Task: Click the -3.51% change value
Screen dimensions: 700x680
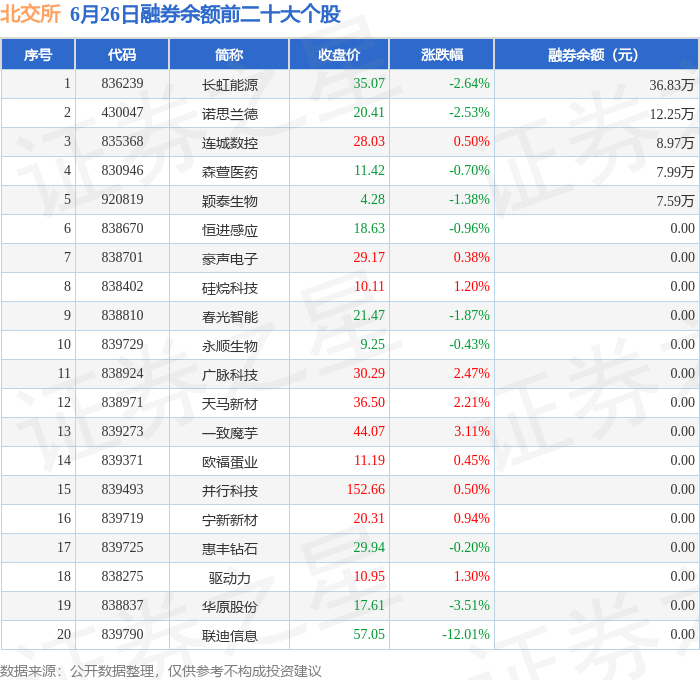Action: click(469, 606)
